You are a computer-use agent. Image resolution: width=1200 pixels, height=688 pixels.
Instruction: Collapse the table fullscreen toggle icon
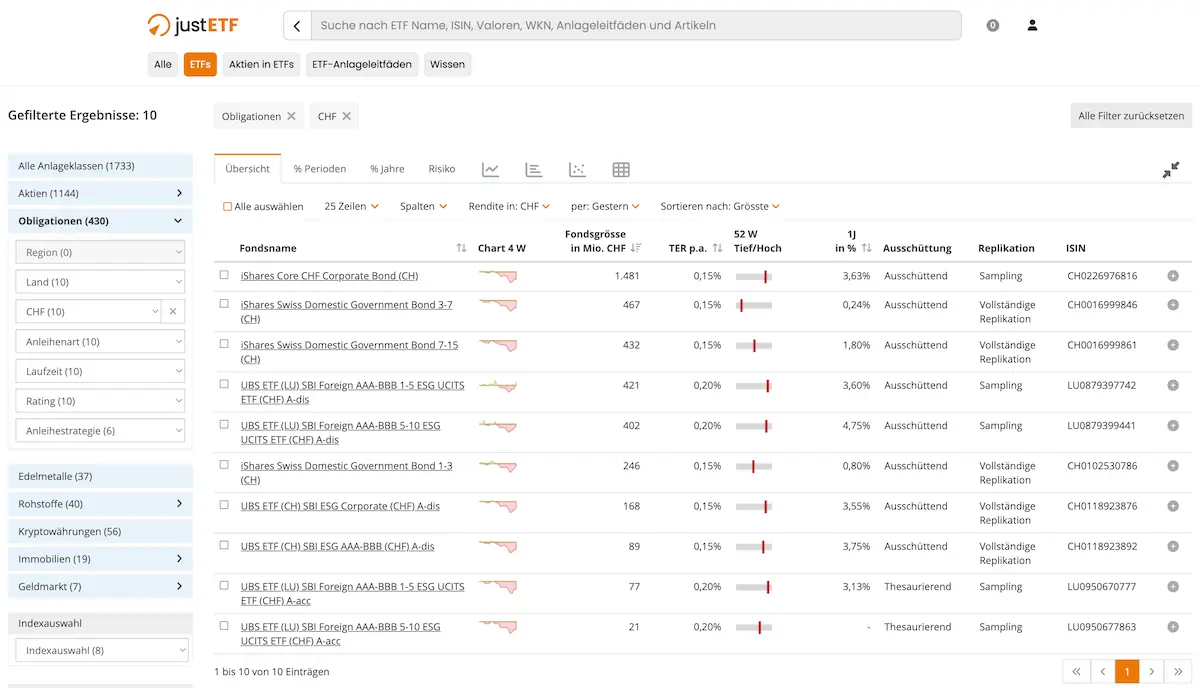(x=1171, y=170)
